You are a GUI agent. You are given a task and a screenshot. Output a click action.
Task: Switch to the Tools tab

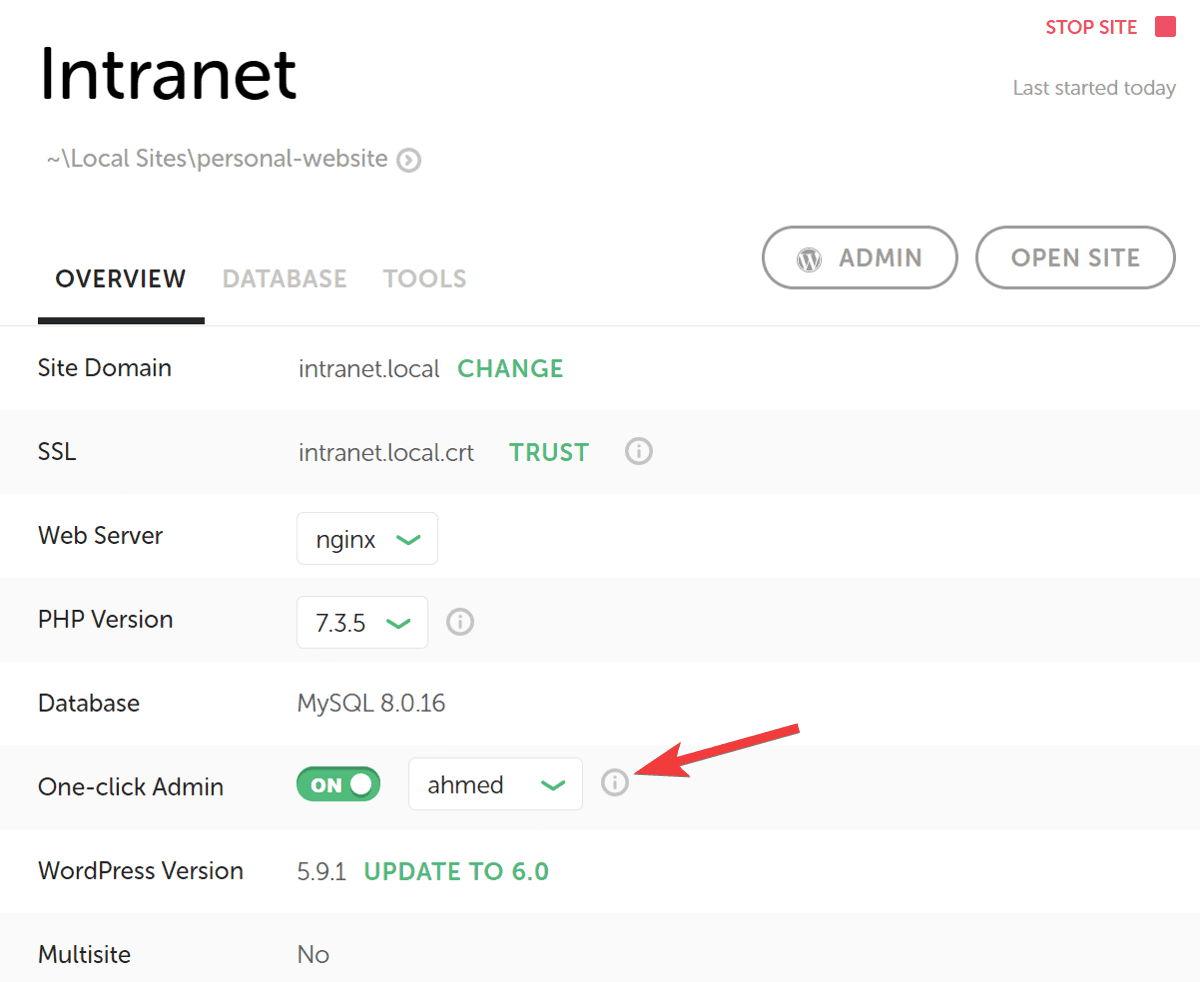(425, 279)
